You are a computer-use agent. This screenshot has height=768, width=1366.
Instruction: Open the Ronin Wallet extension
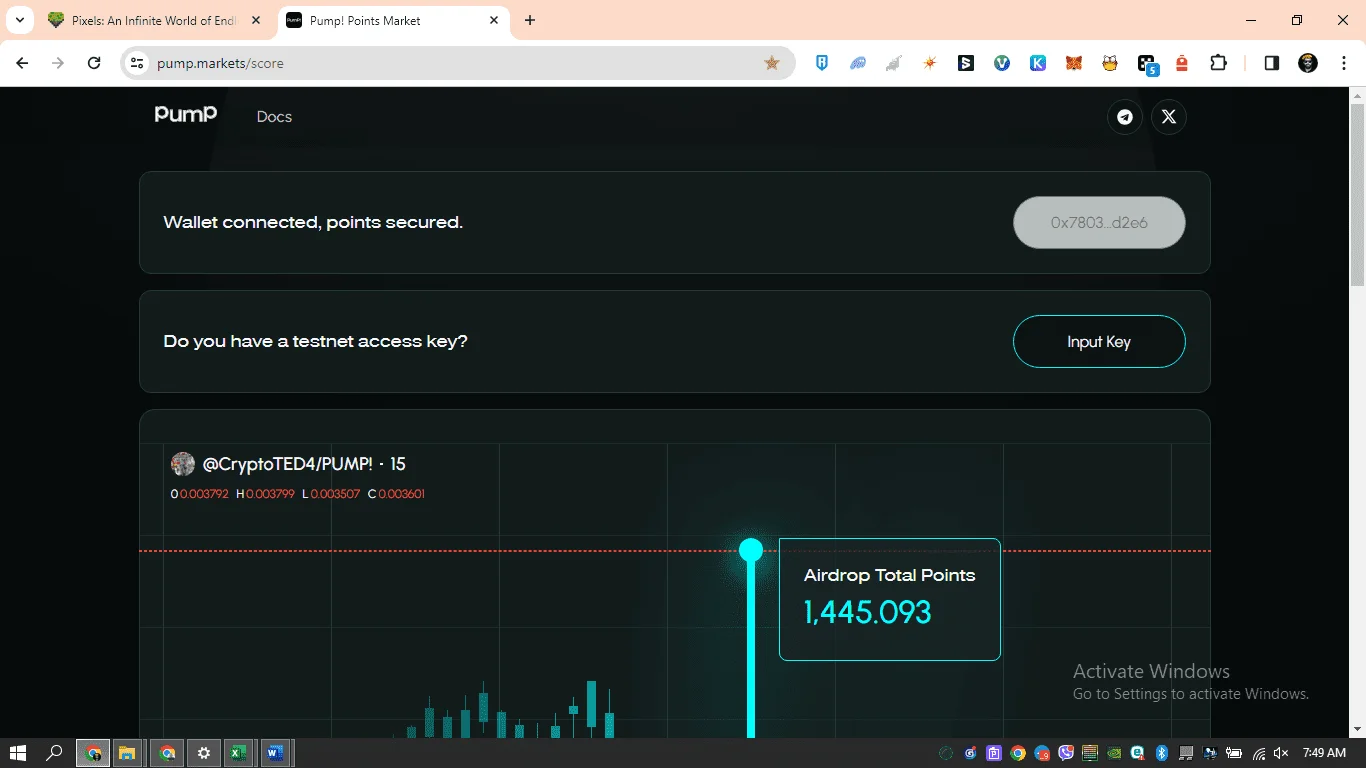click(822, 63)
